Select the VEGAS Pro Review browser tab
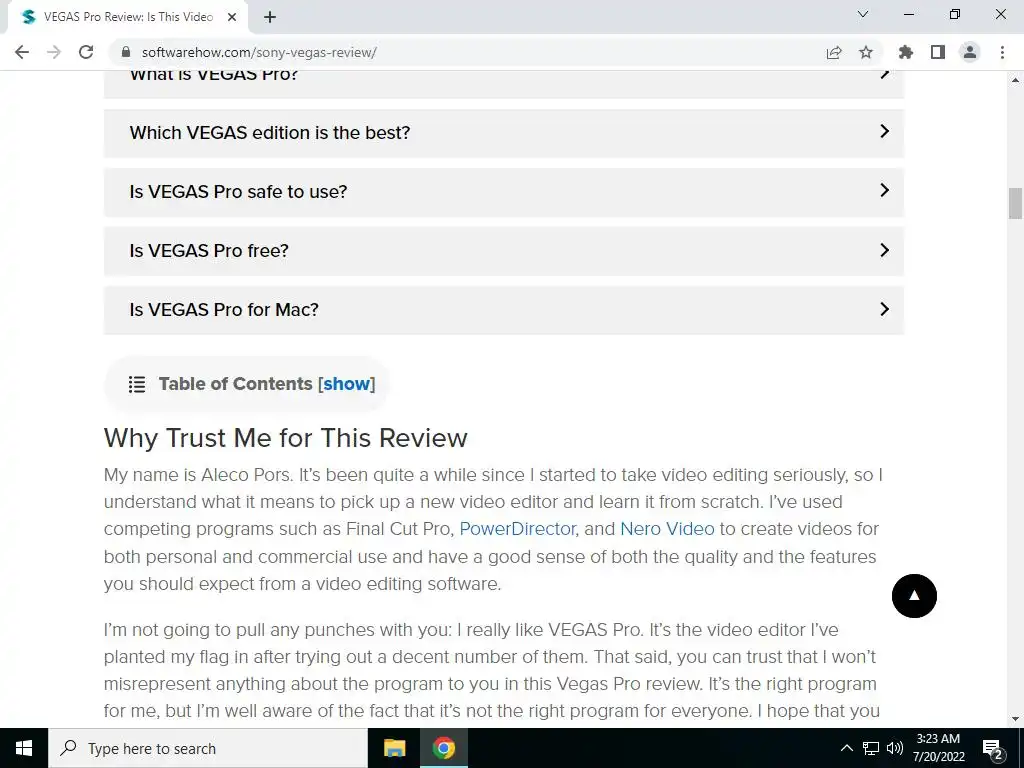Image resolution: width=1024 pixels, height=768 pixels. pos(127,17)
